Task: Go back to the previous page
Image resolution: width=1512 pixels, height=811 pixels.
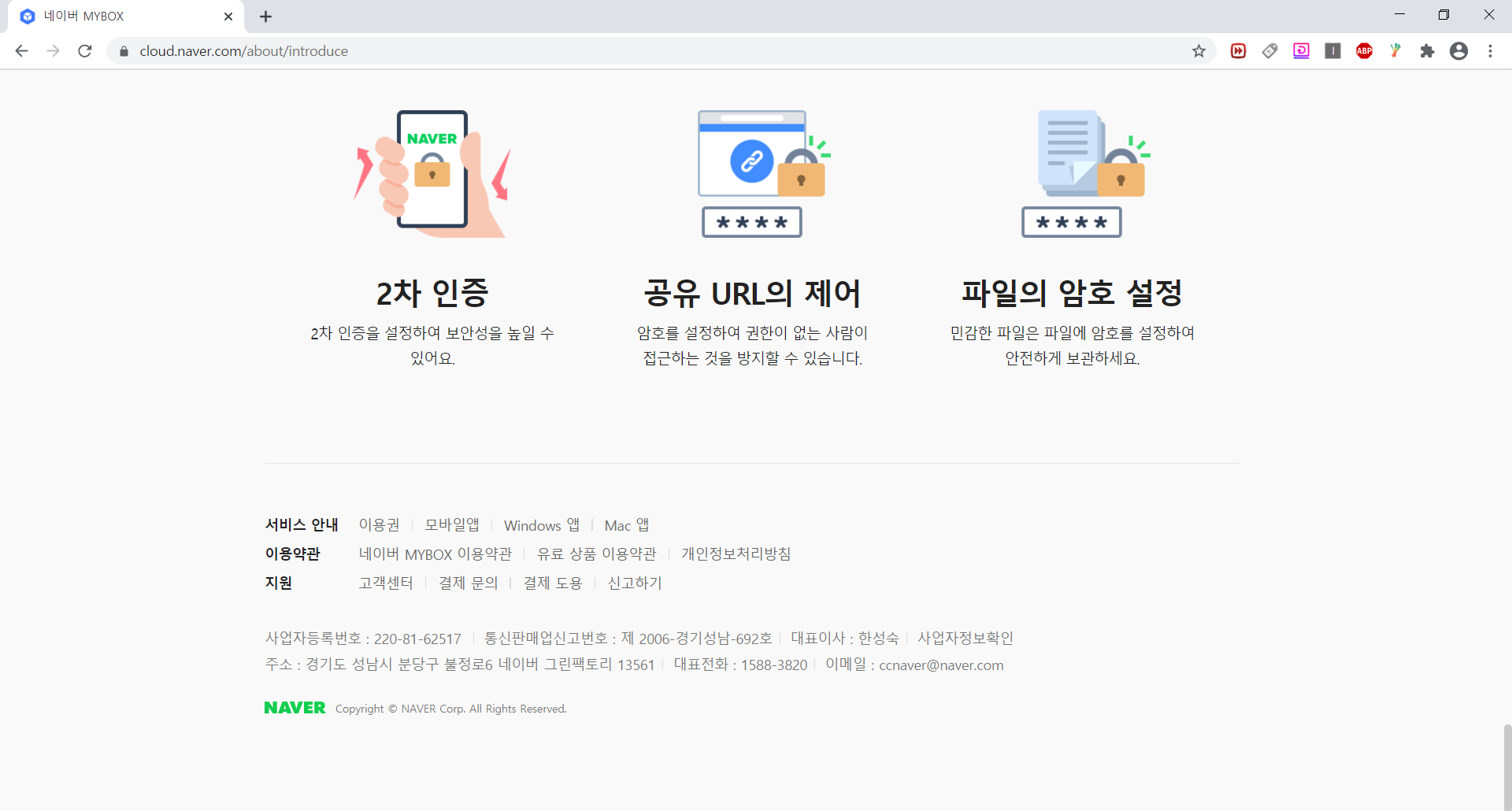Action: point(21,51)
